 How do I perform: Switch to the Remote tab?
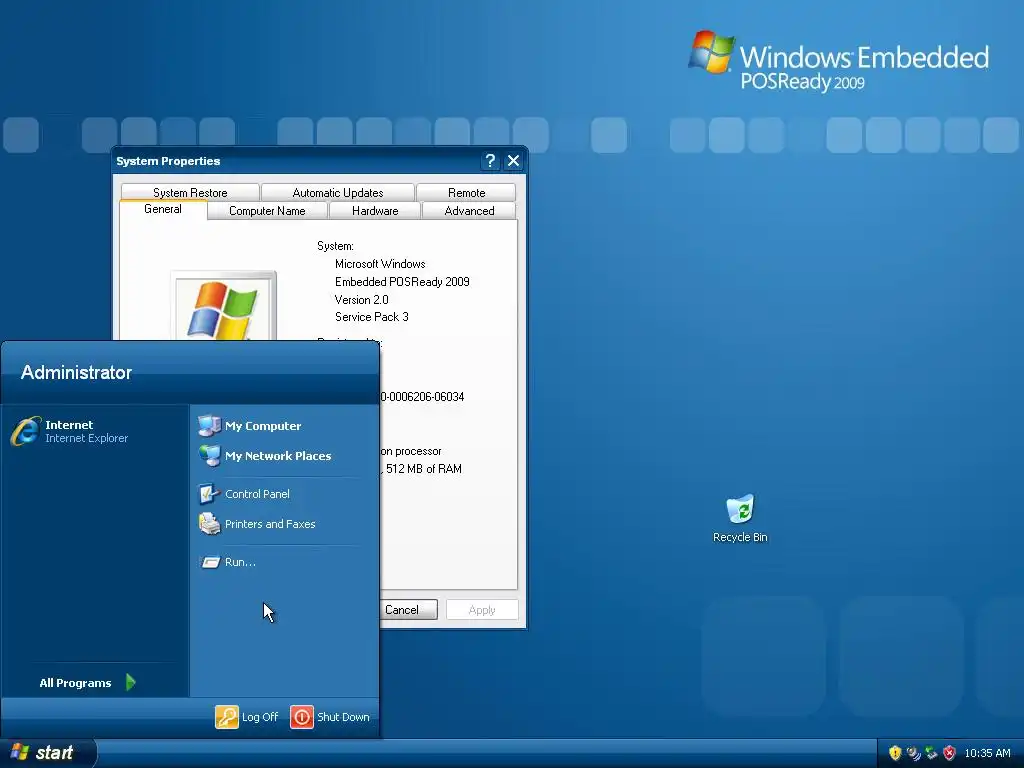(466, 193)
